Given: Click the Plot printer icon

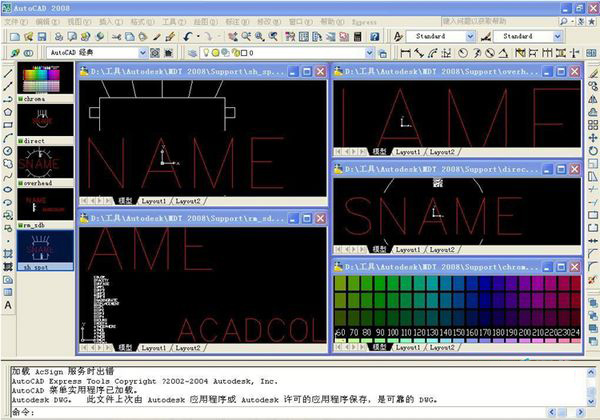Looking at the screenshot, I should (59, 36).
